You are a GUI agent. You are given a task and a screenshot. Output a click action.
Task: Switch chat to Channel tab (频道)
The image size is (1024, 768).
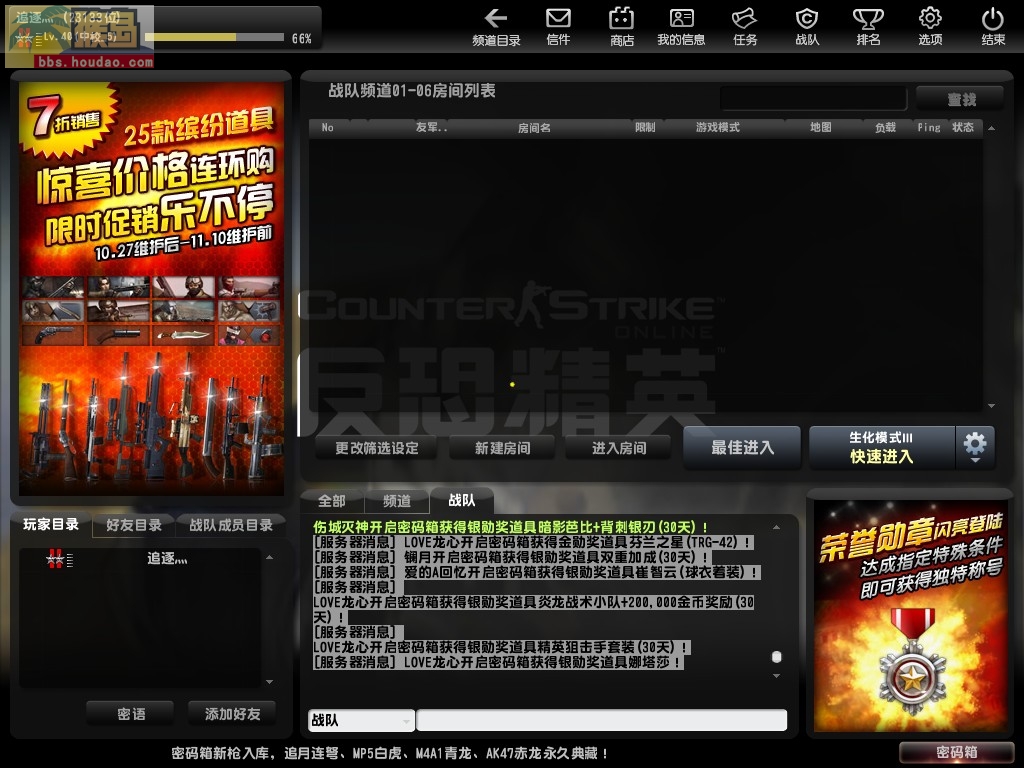(x=397, y=501)
